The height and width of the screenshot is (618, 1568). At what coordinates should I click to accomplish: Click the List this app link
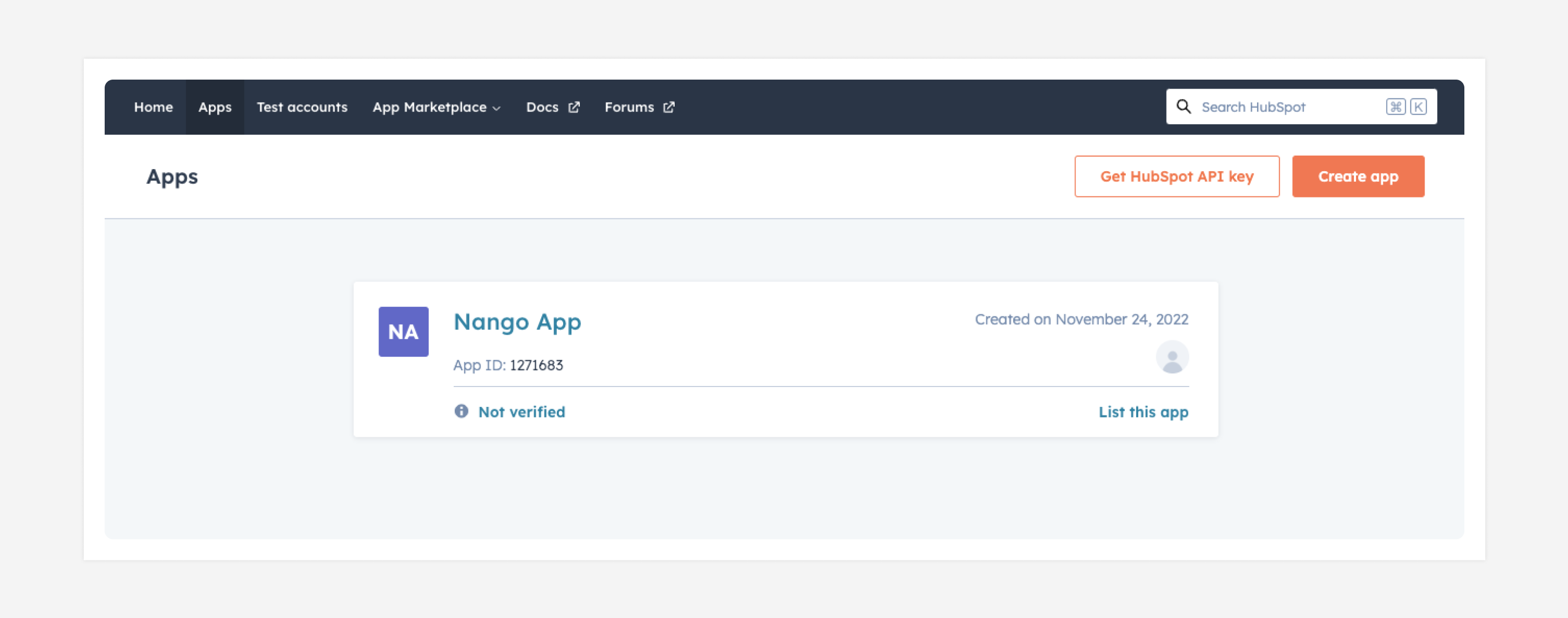[x=1143, y=412]
